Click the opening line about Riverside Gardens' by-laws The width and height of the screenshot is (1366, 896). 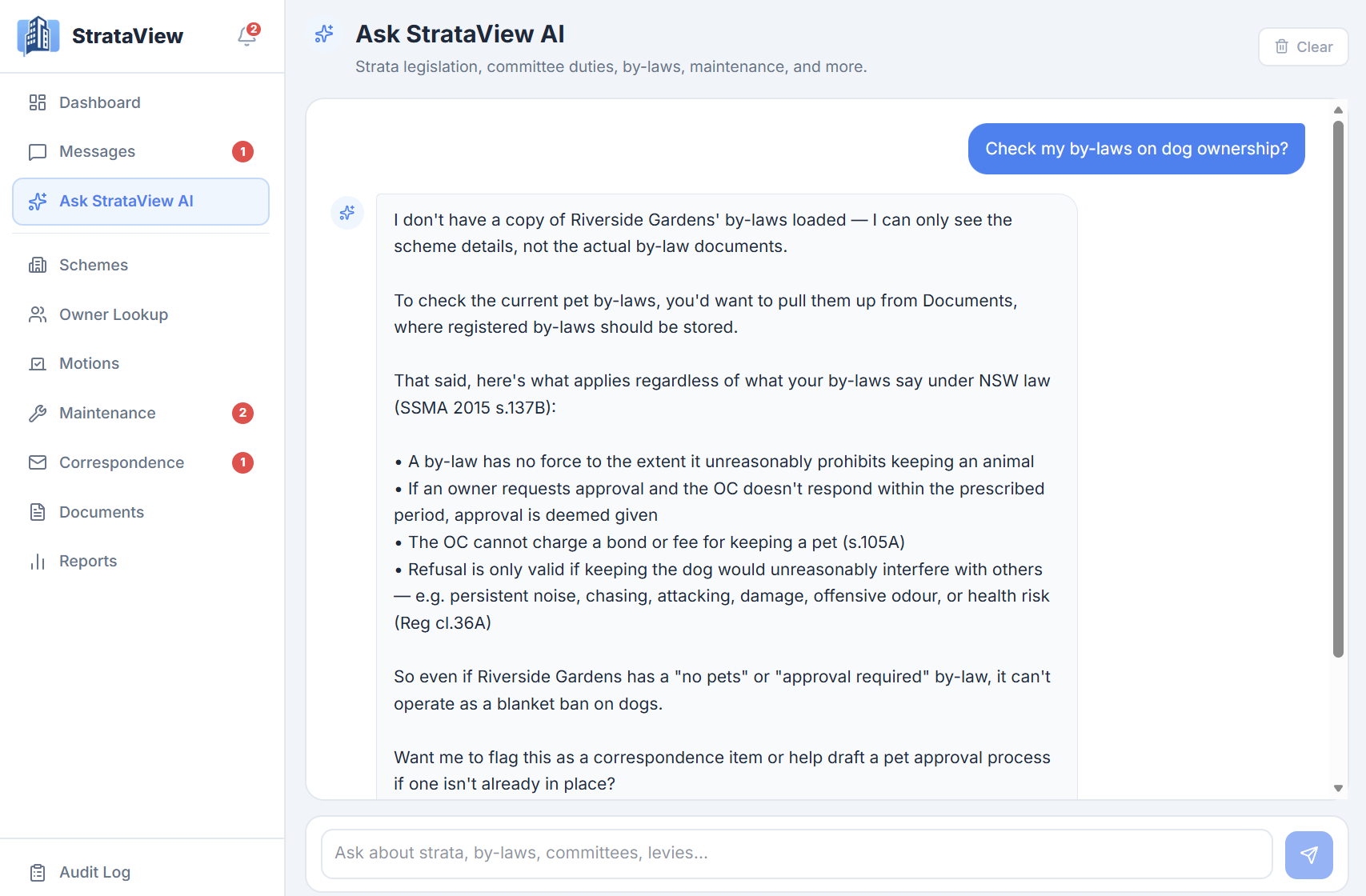click(703, 234)
